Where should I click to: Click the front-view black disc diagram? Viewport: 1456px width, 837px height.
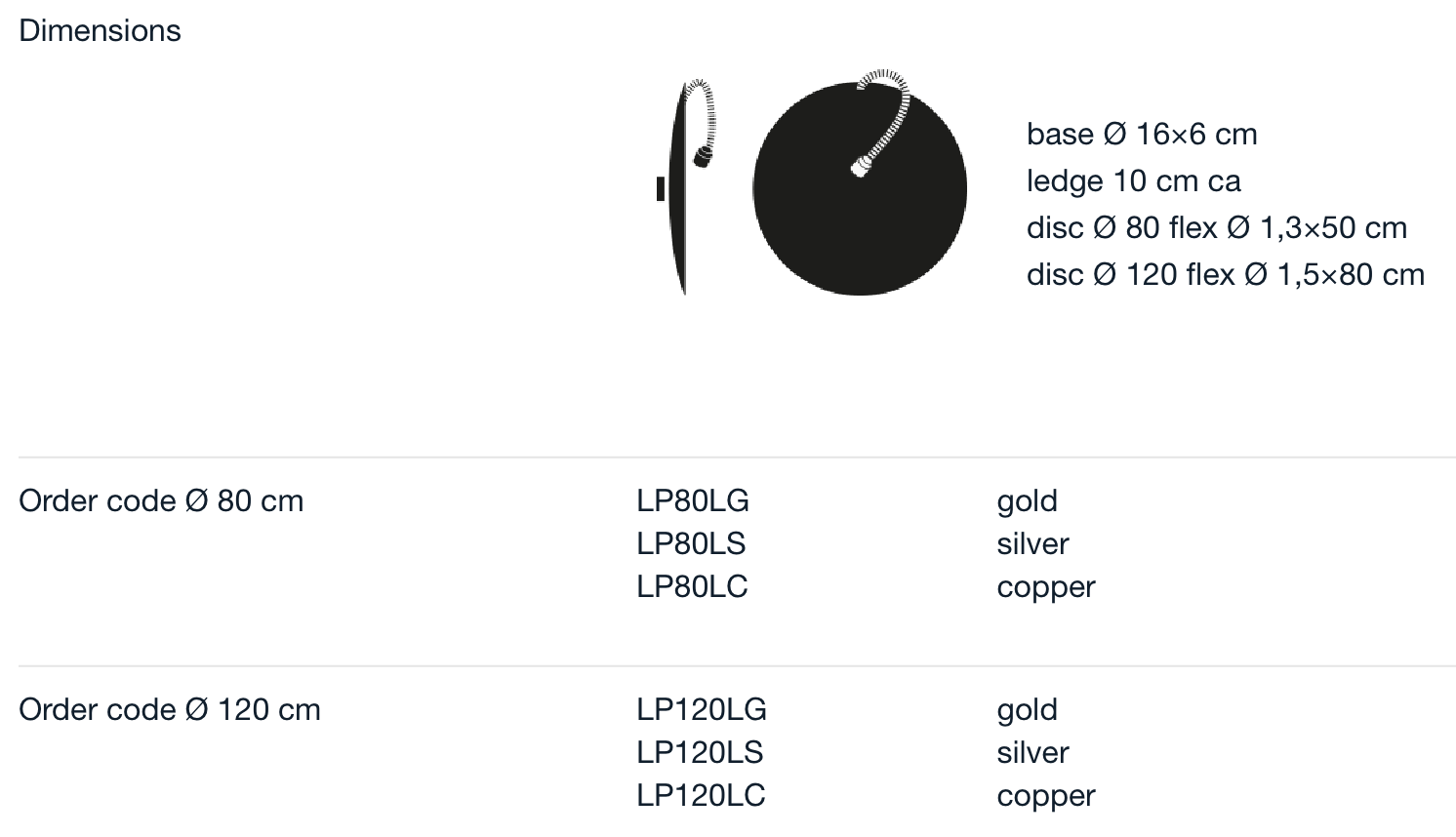pos(860,188)
